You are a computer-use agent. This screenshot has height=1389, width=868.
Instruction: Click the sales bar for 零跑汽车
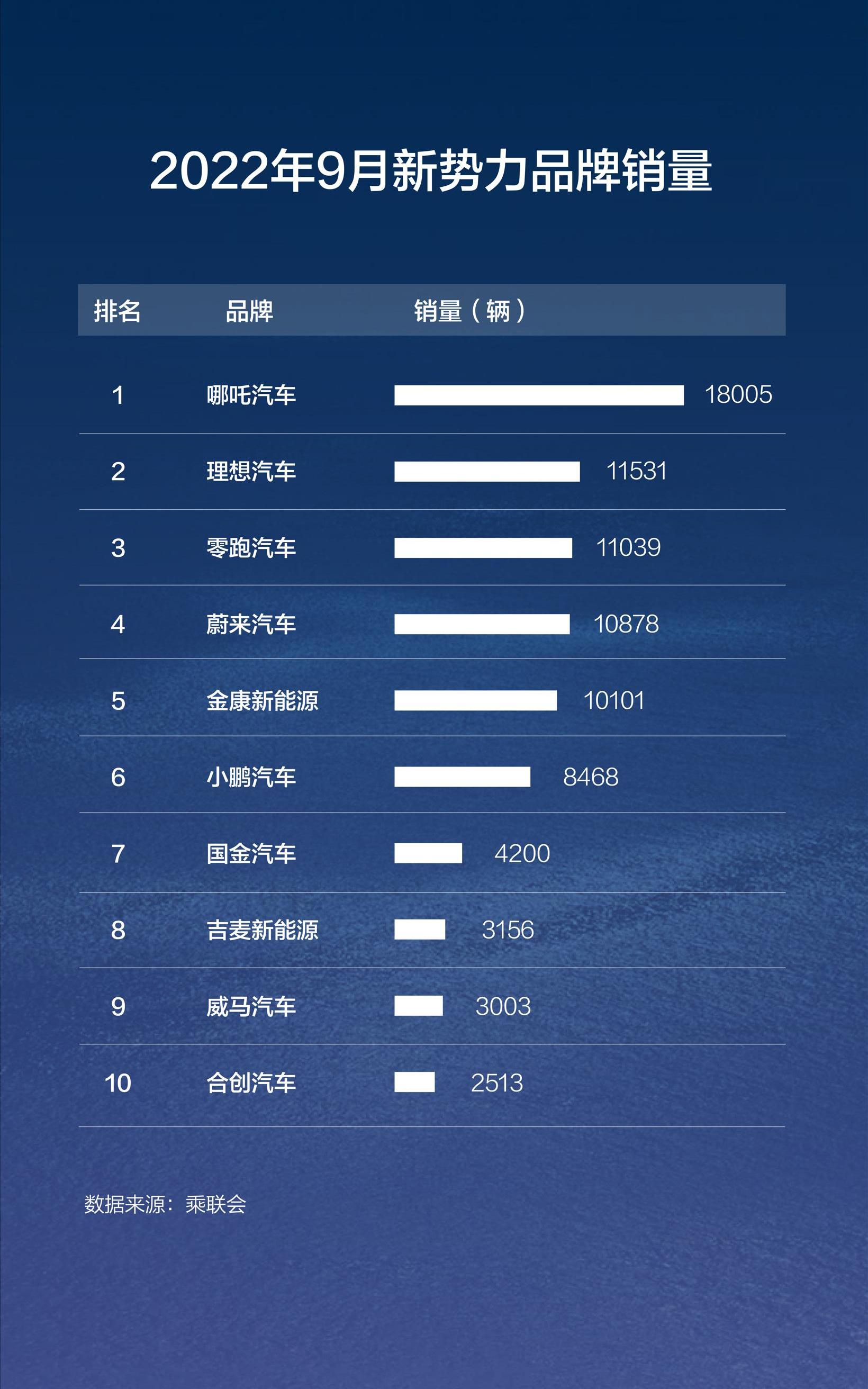pyautogui.click(x=483, y=547)
